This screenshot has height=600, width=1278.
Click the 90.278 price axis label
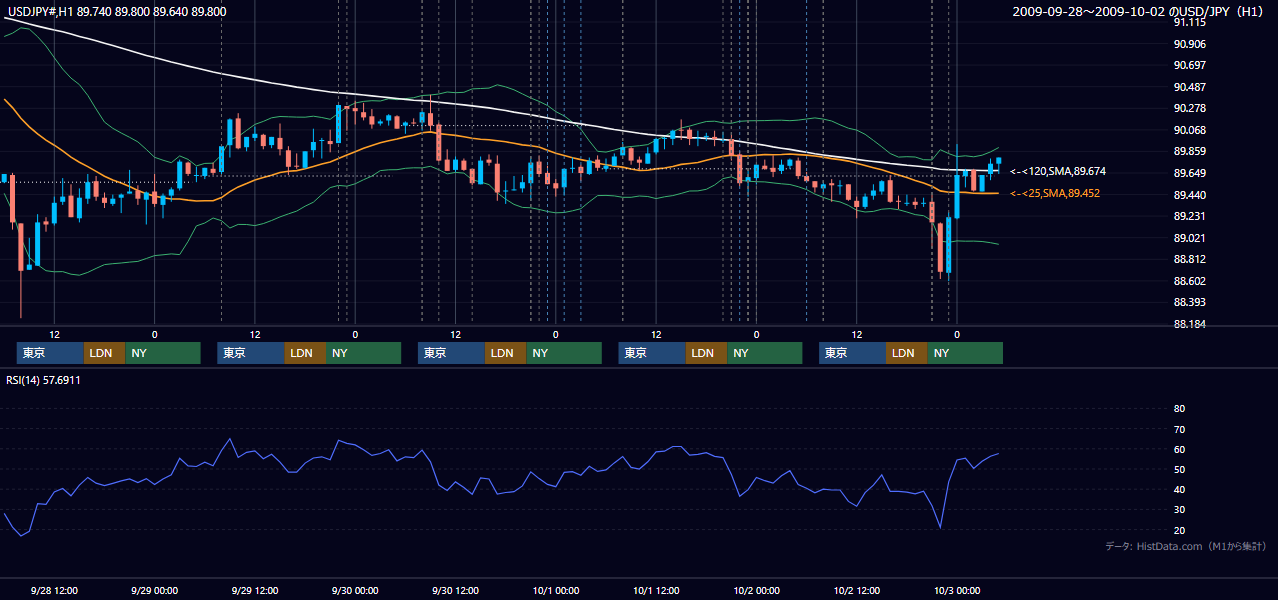click(x=1189, y=108)
